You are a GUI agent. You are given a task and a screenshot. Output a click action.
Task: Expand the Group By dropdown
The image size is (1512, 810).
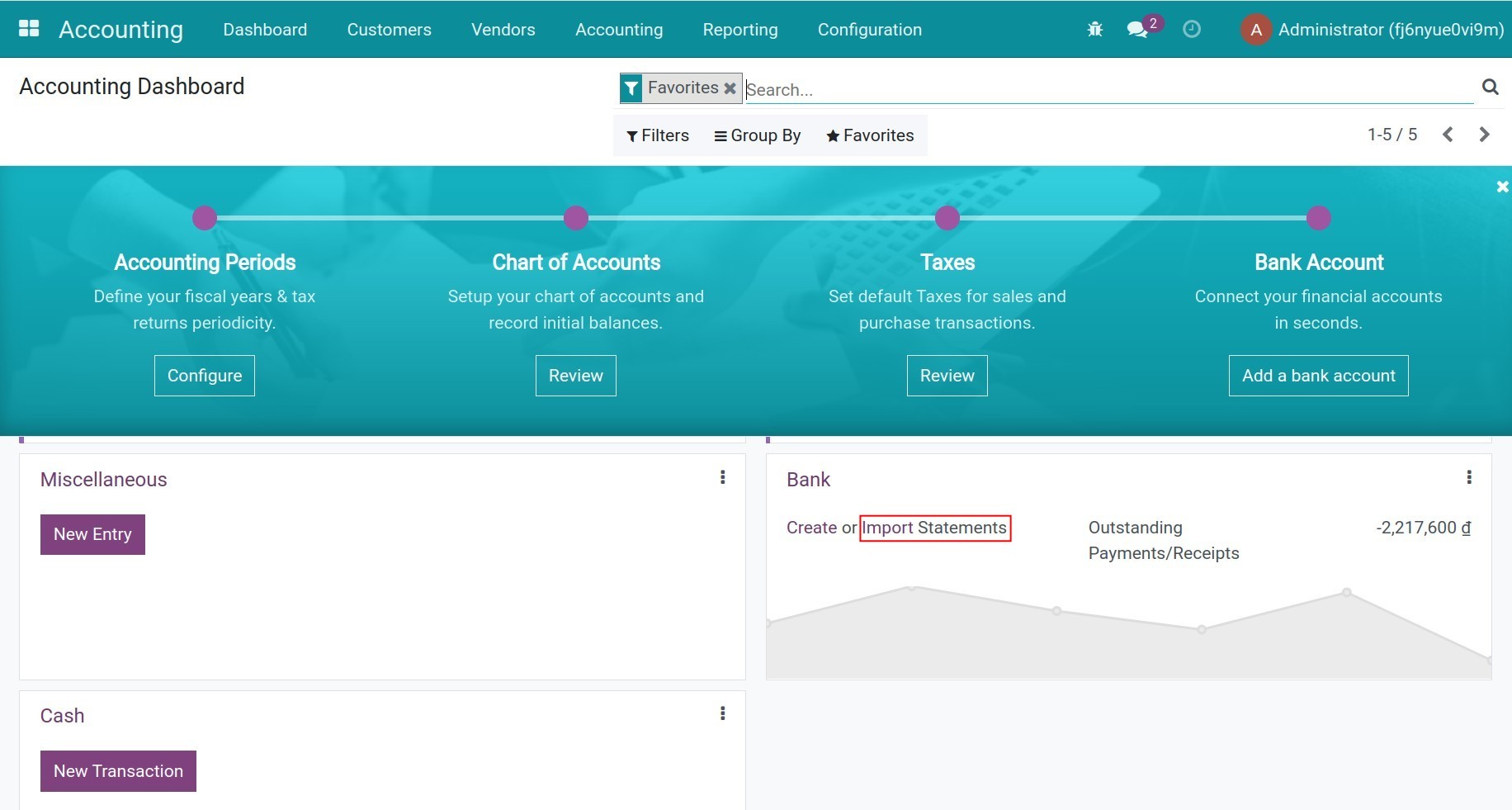tap(757, 135)
